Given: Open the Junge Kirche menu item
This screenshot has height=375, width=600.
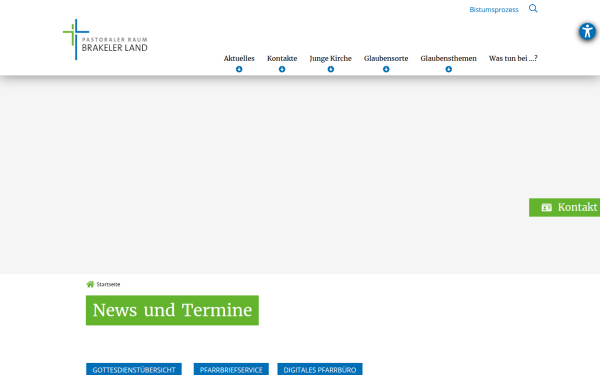Looking at the screenshot, I should (331, 59).
